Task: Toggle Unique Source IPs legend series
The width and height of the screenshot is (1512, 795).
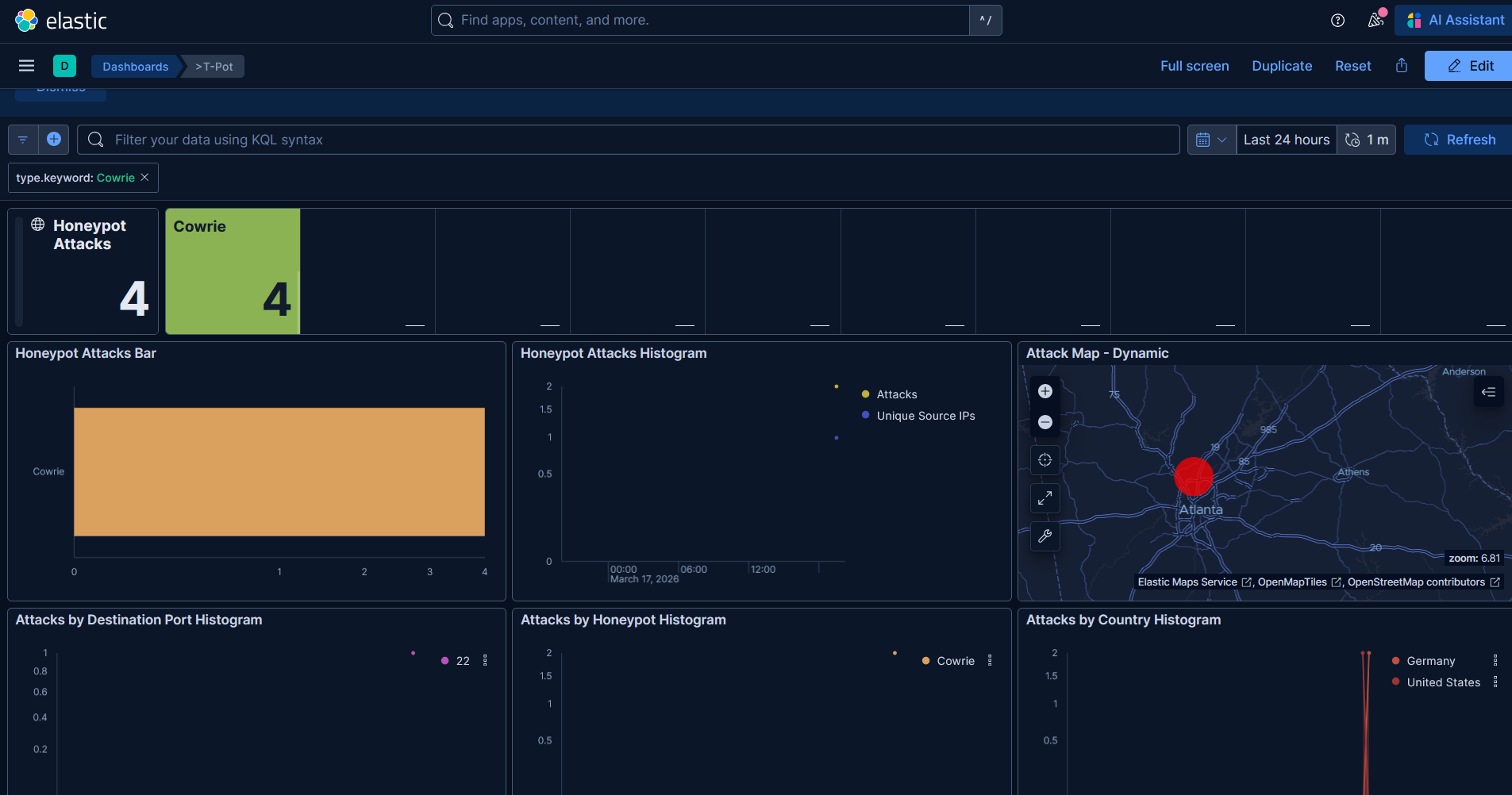Action: (x=925, y=416)
